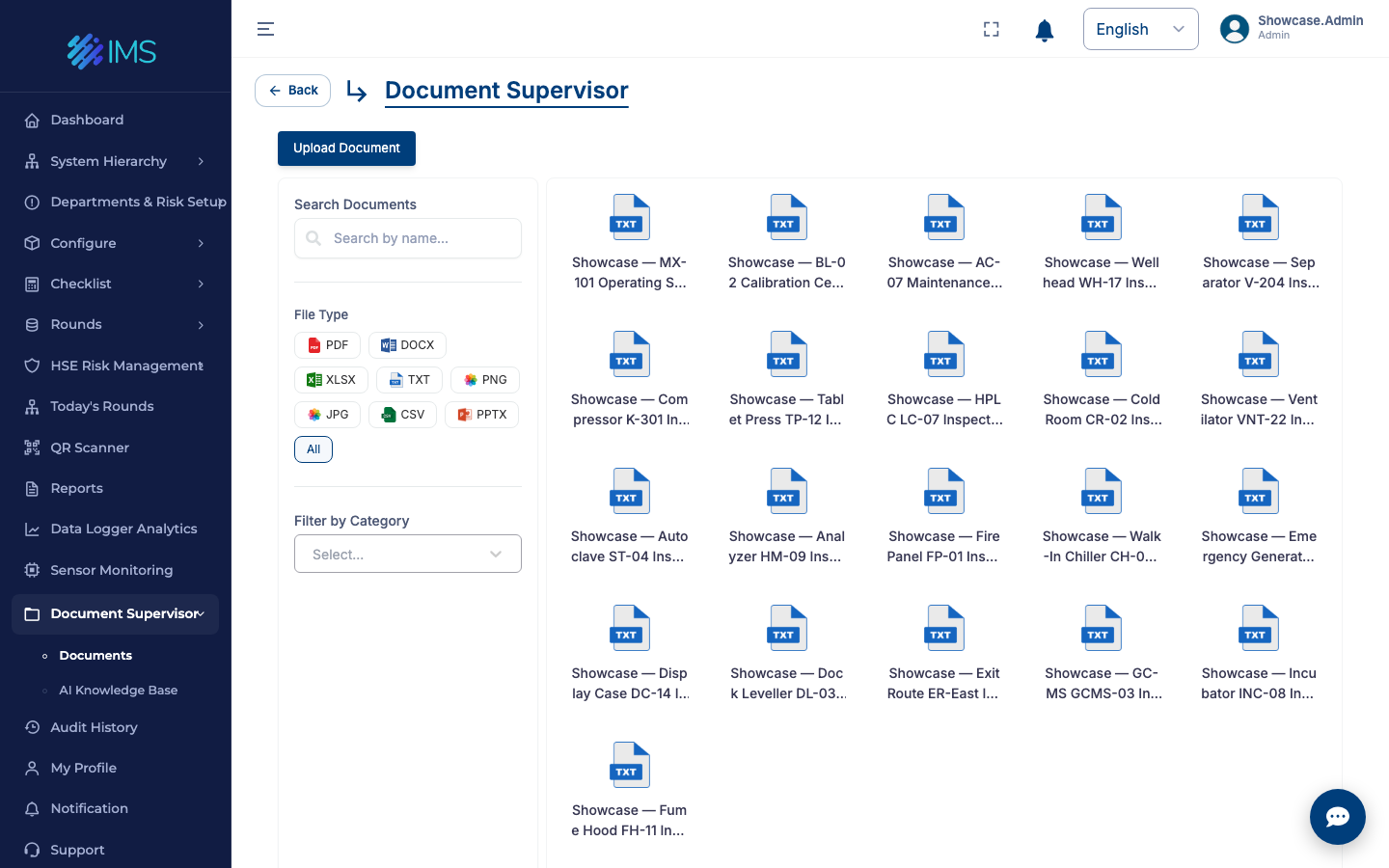Screen dimensions: 1389x868
Task: Expand Rounds submenu
Action: coord(116,324)
